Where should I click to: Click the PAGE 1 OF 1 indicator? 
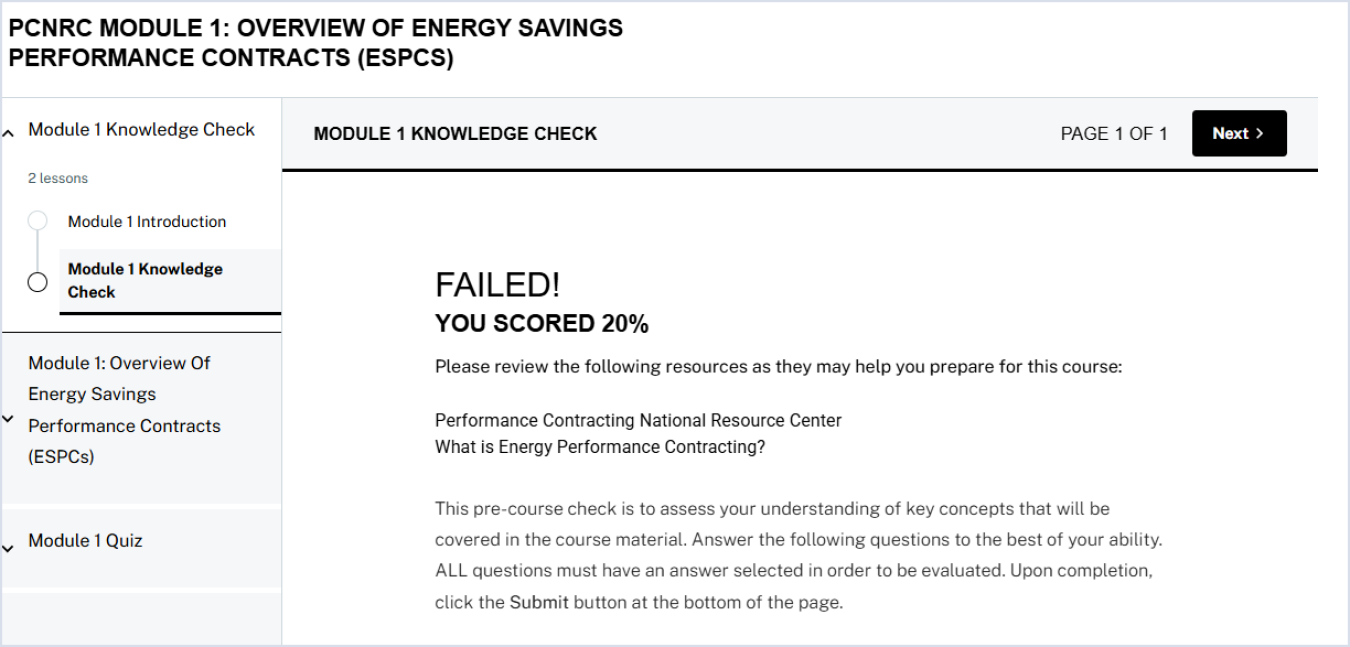pos(1114,134)
